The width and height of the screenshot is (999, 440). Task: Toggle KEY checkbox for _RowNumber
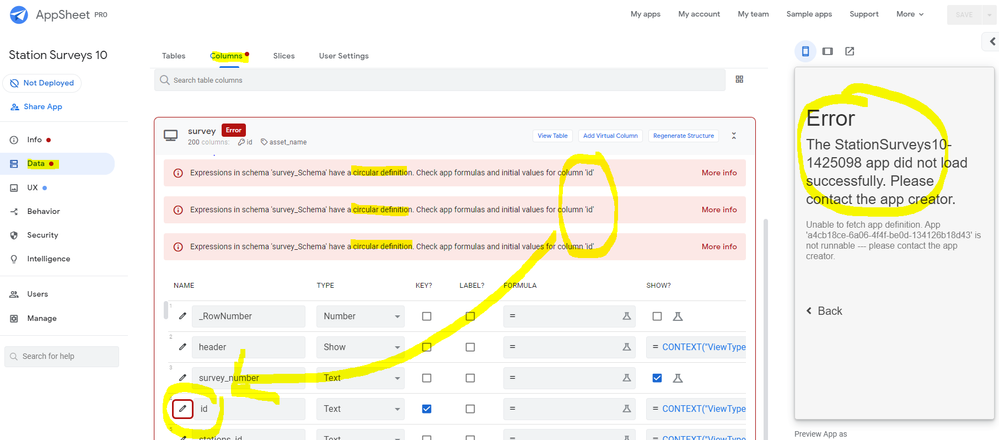point(426,316)
